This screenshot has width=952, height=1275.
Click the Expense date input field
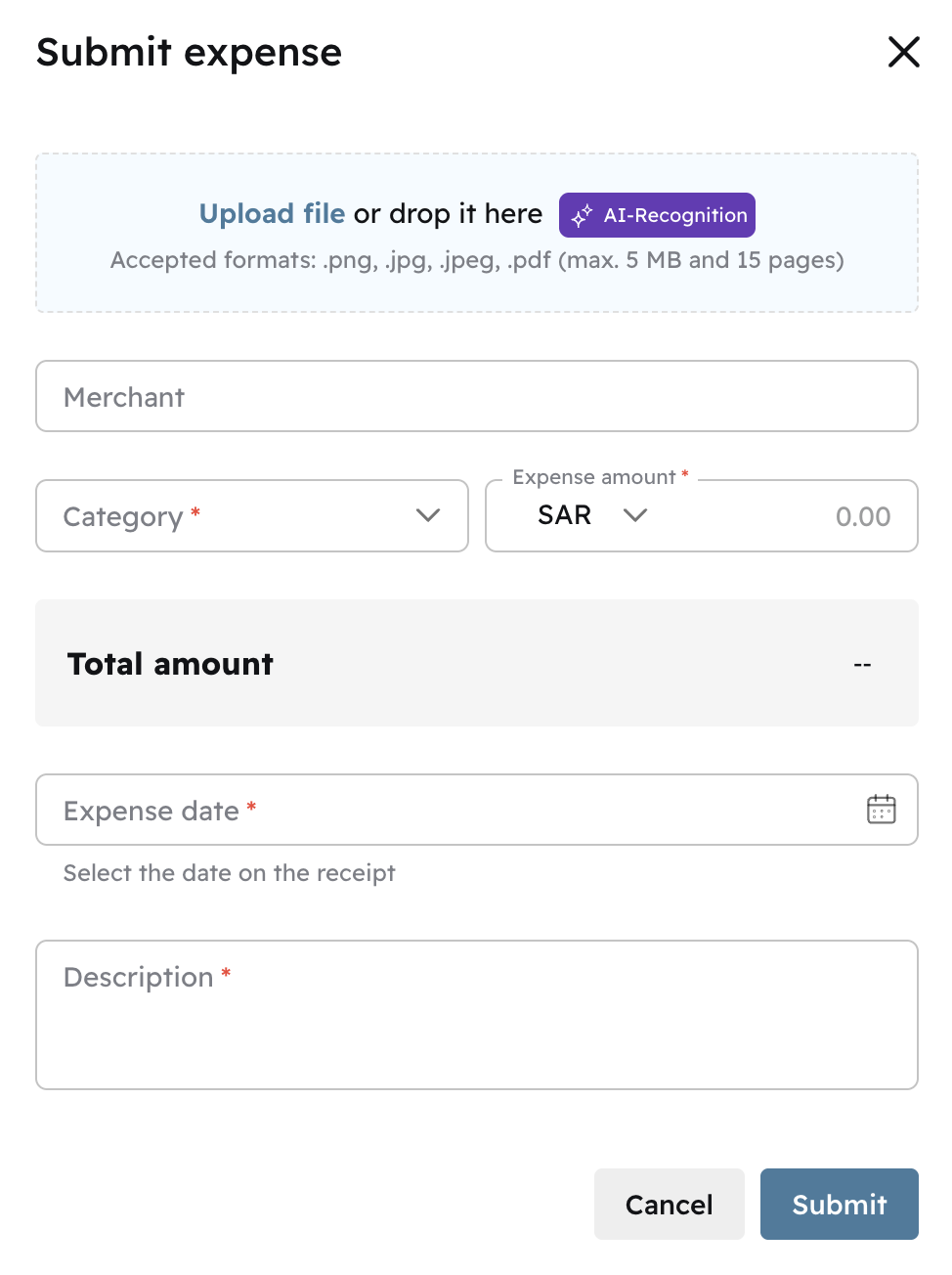click(x=450, y=810)
